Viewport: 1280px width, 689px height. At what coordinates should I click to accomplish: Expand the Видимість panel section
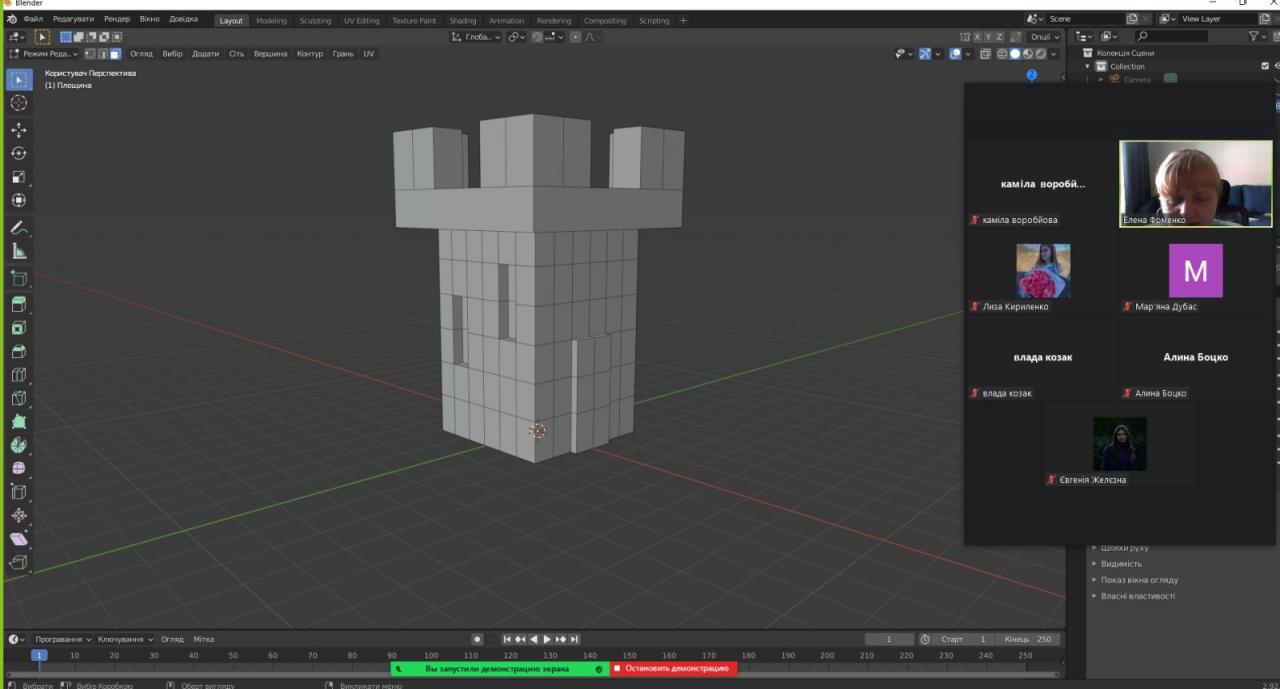(x=1120, y=564)
